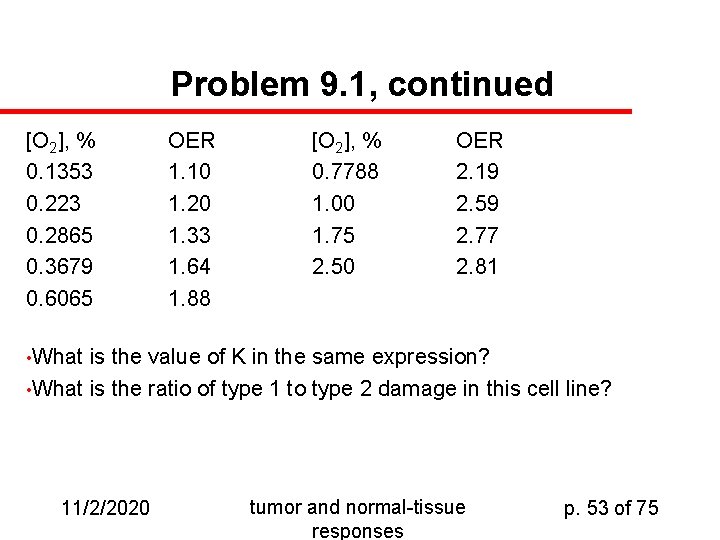
Task: Select the second '[O2], %' column header
Action: point(346,141)
